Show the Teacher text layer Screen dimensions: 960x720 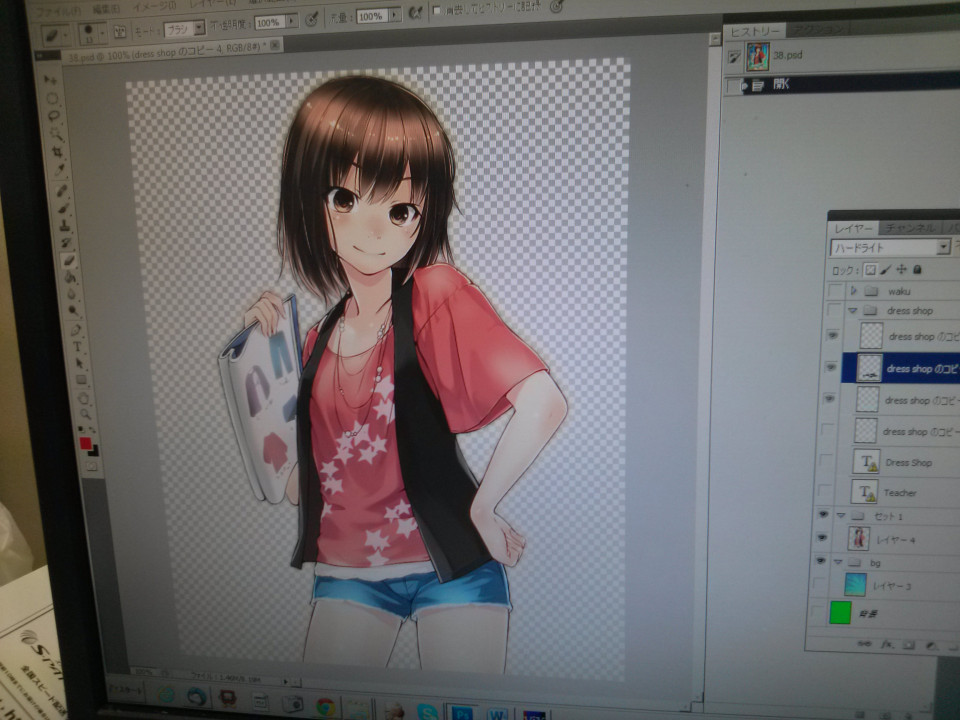[825, 490]
